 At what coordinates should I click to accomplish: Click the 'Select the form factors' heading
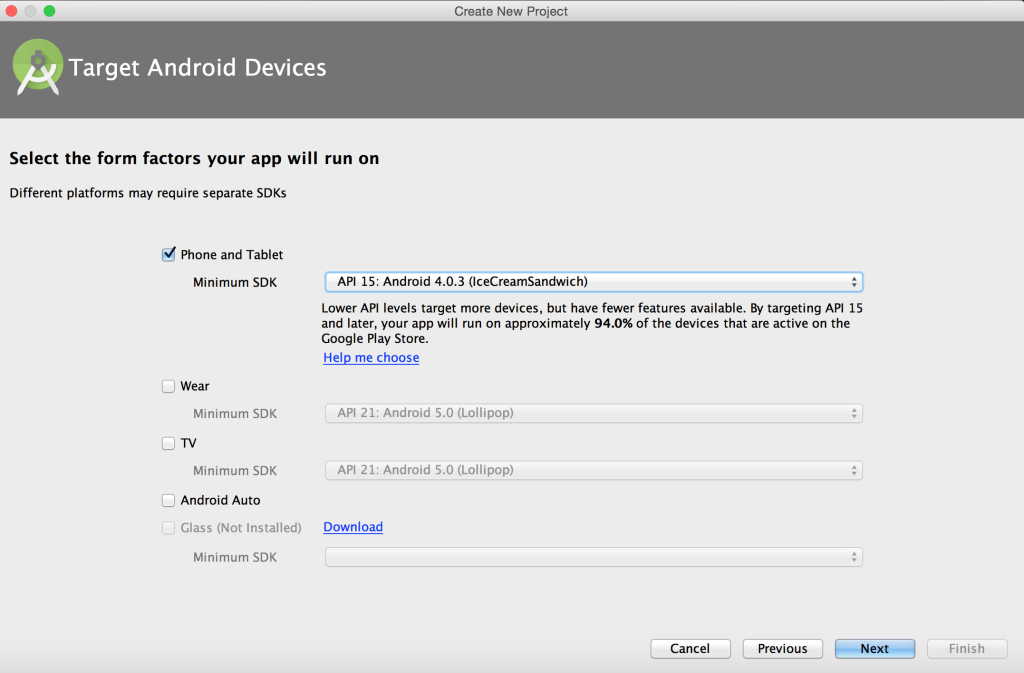coord(194,159)
